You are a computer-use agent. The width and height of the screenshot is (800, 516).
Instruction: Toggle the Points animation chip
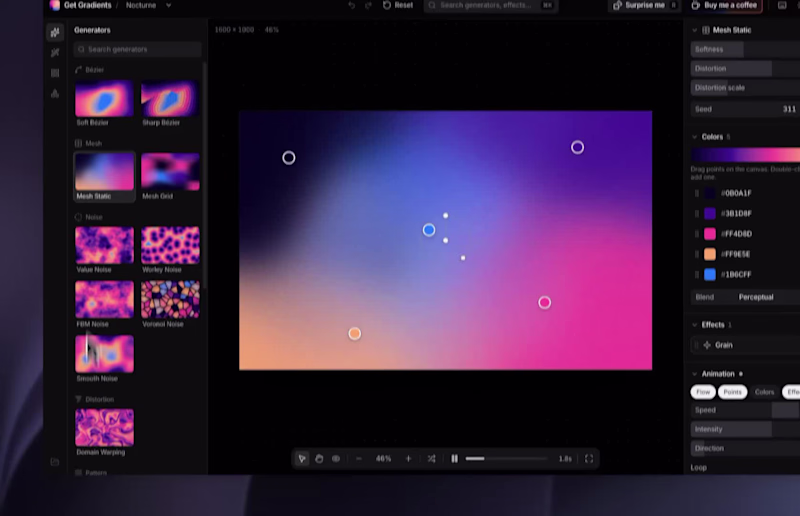click(733, 392)
